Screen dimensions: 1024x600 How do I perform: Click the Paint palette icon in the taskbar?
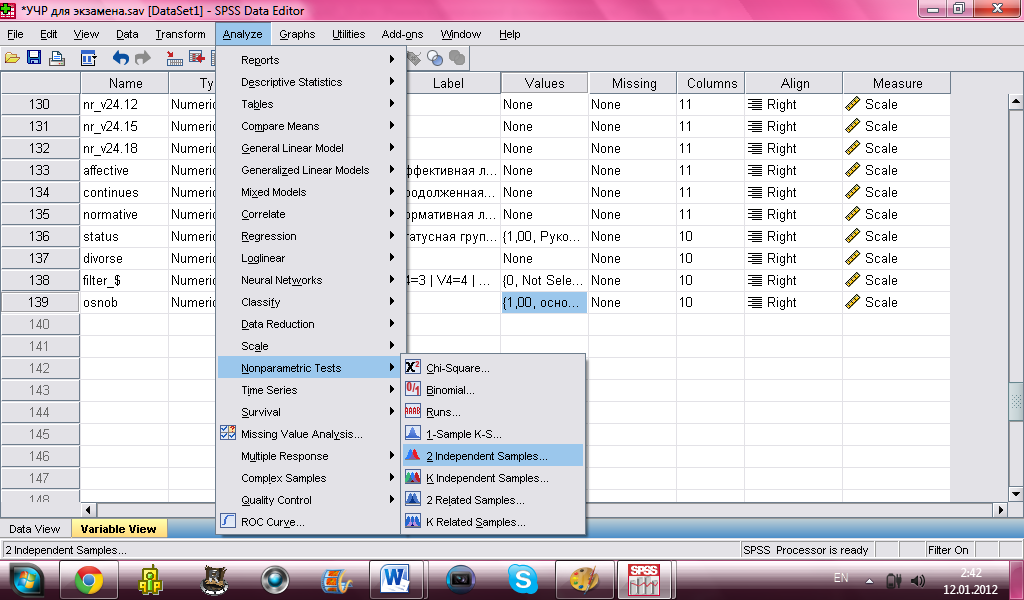(584, 580)
